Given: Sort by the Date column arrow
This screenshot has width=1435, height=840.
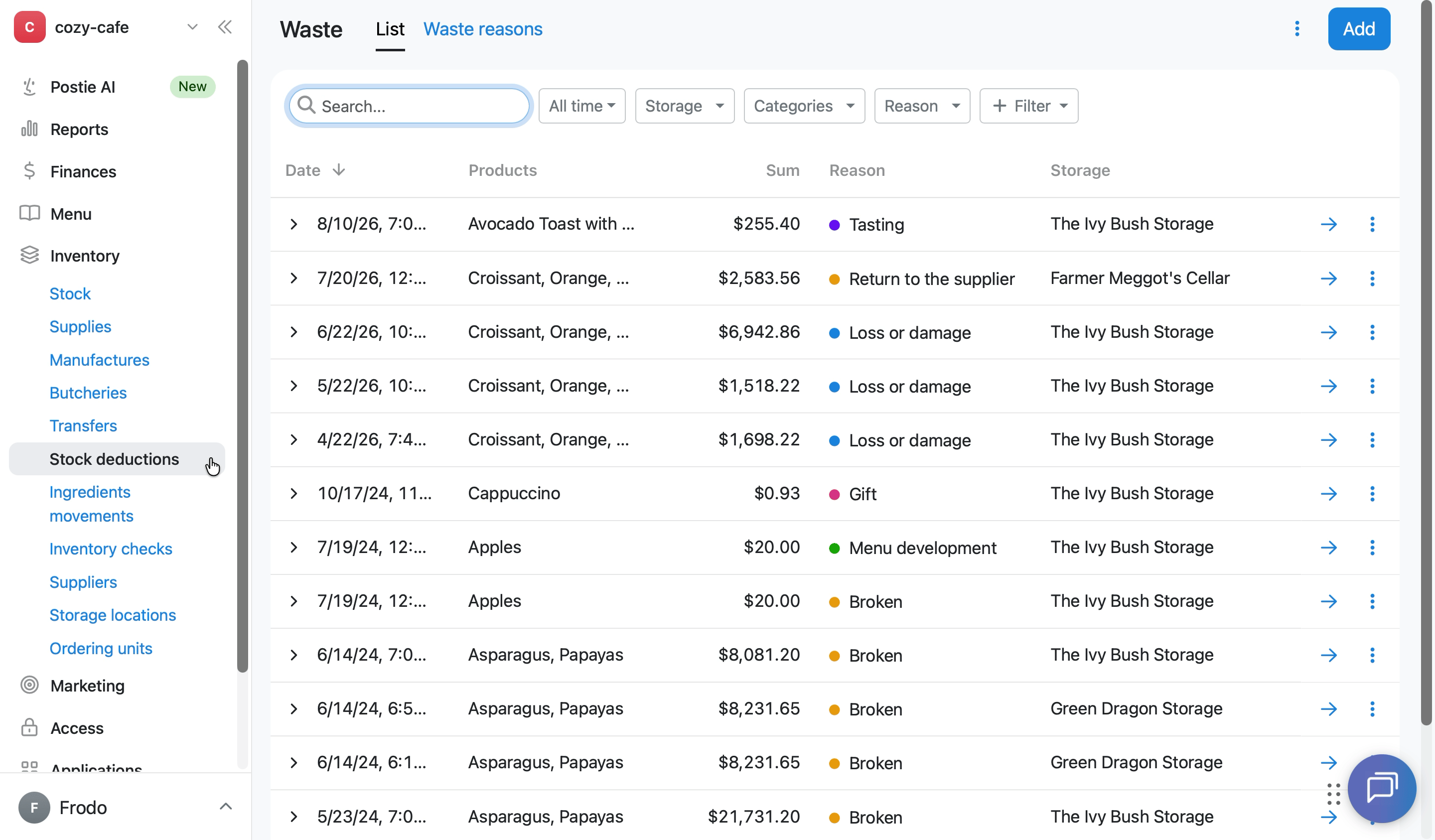Looking at the screenshot, I should point(338,170).
